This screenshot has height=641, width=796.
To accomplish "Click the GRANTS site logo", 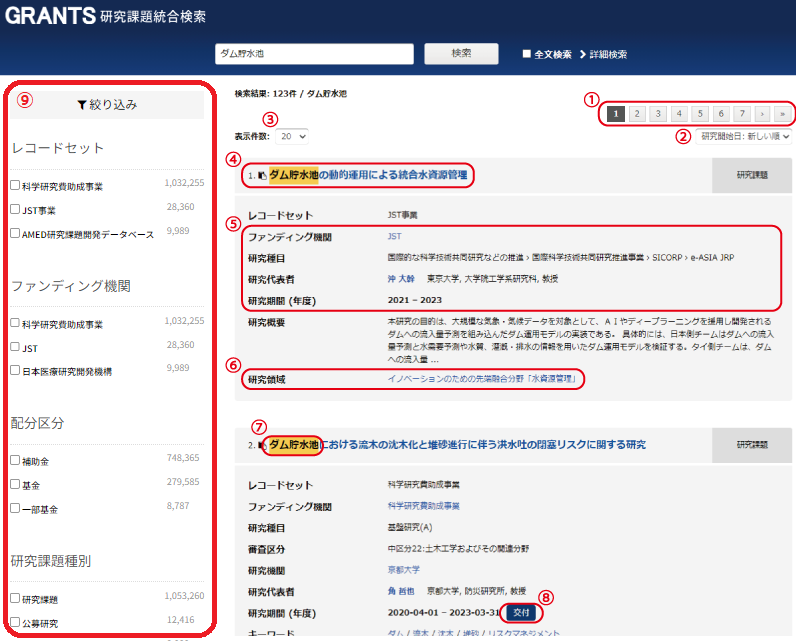I will [x=50, y=16].
